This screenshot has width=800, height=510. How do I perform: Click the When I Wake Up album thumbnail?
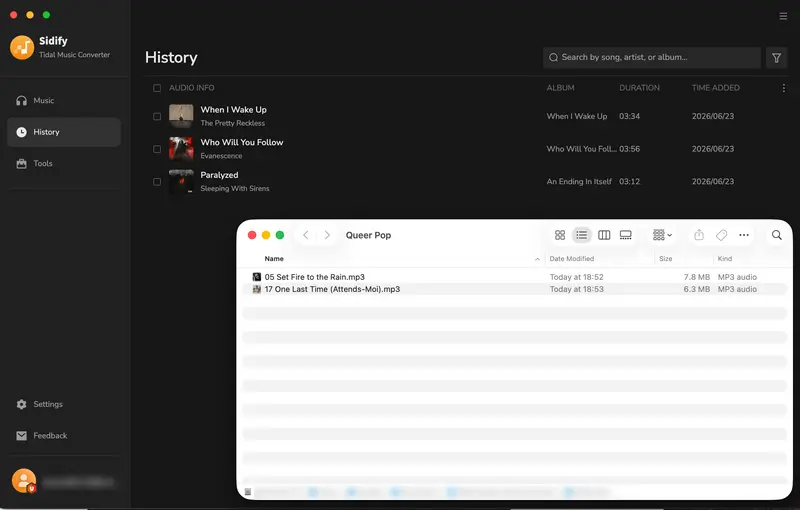[181, 116]
